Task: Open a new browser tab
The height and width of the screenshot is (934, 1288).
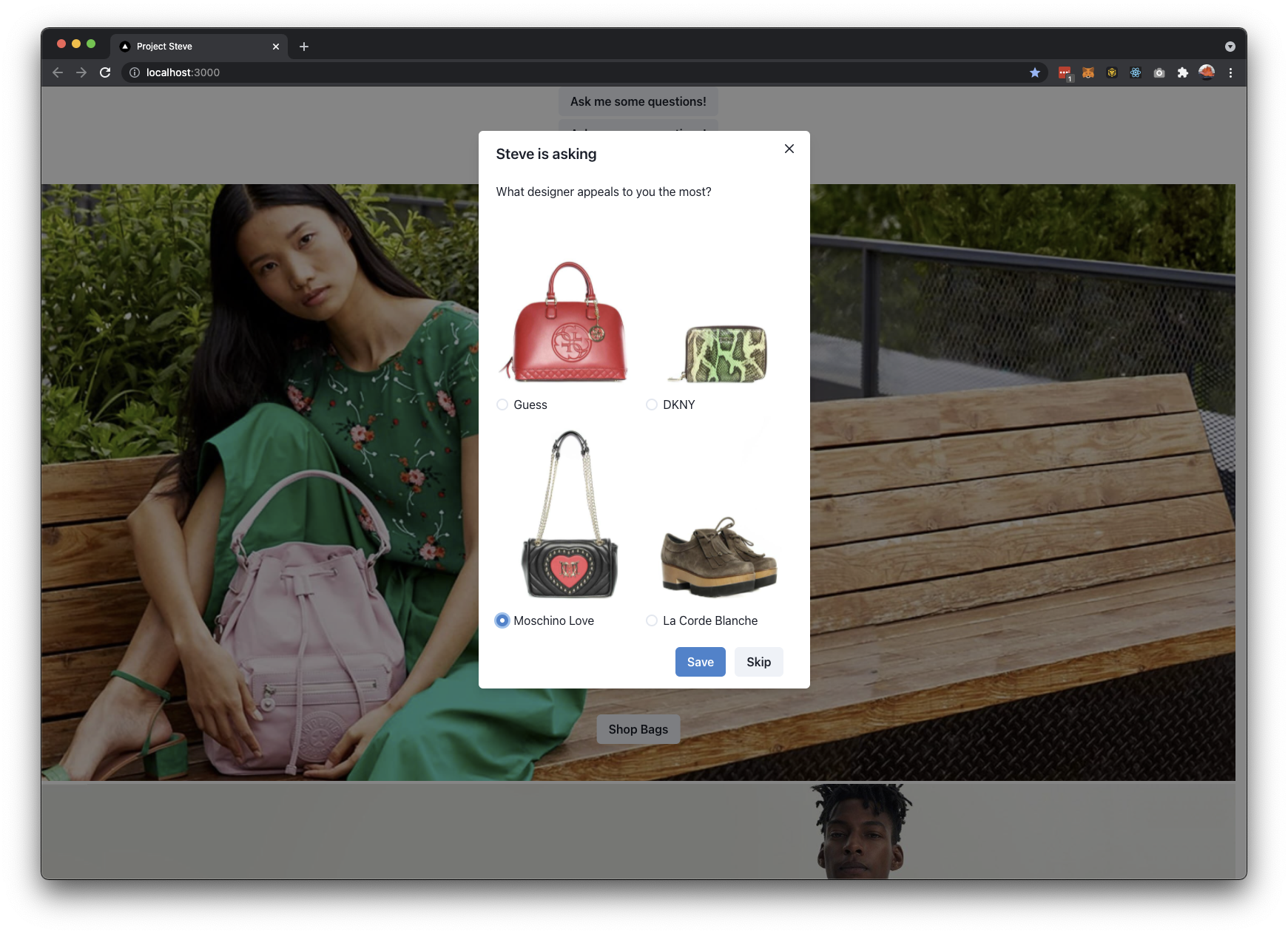Action: (303, 46)
